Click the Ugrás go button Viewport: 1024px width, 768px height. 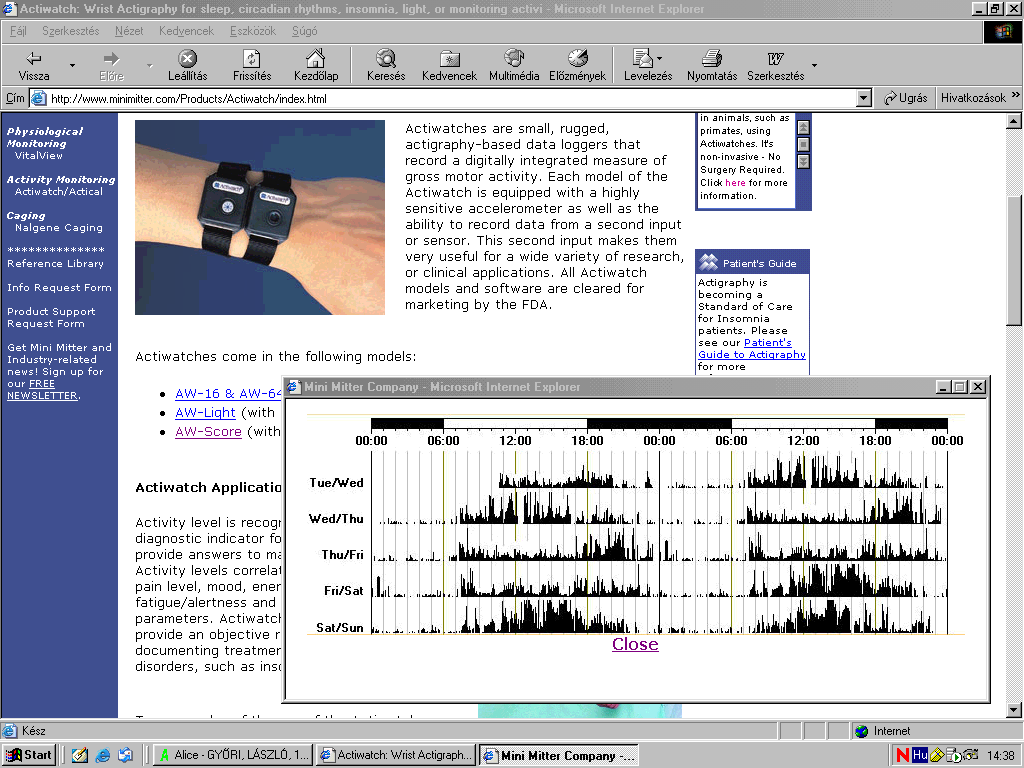905,98
